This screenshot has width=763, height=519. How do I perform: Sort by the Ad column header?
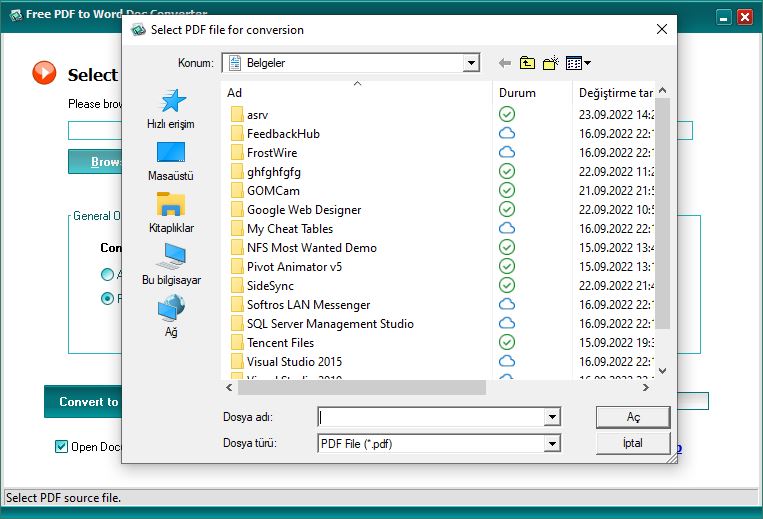pyautogui.click(x=356, y=93)
